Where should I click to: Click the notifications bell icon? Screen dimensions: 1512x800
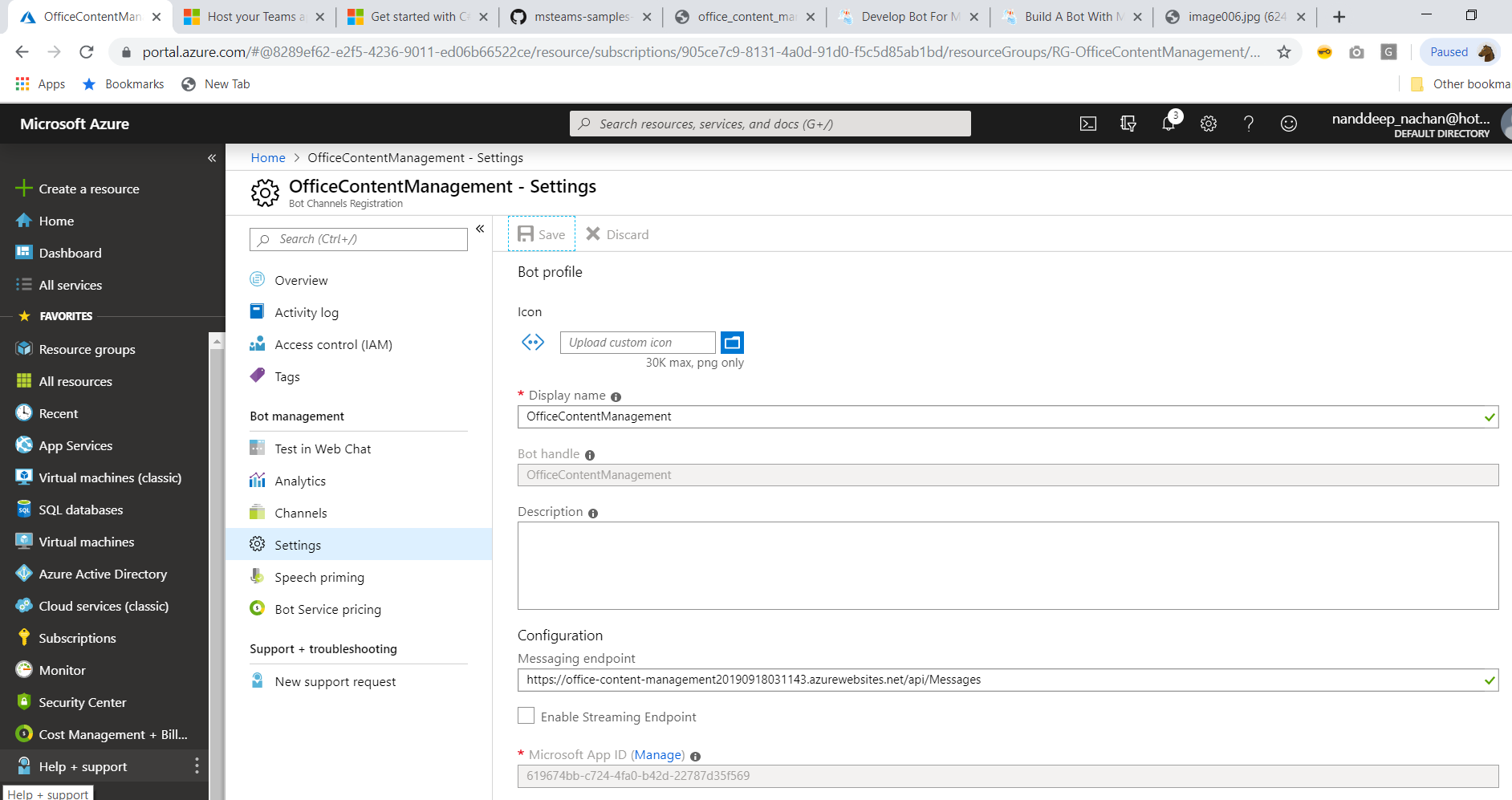1169,124
